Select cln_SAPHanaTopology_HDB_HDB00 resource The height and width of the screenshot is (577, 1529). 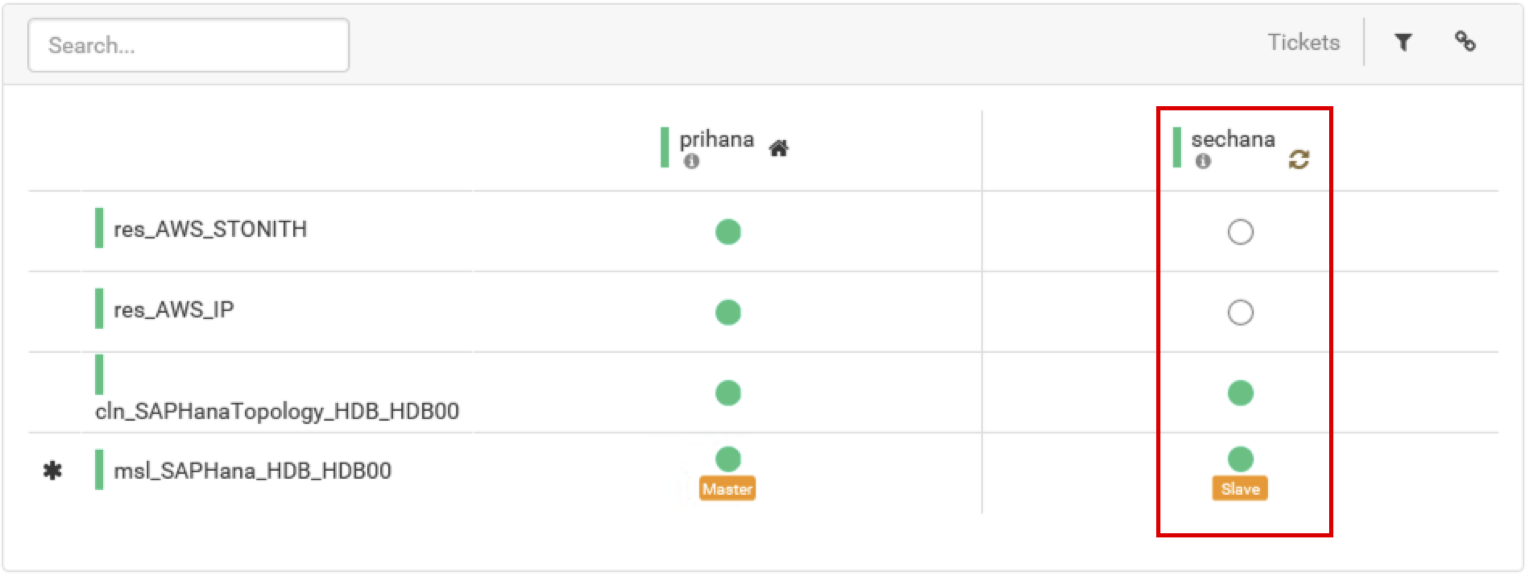277,411
